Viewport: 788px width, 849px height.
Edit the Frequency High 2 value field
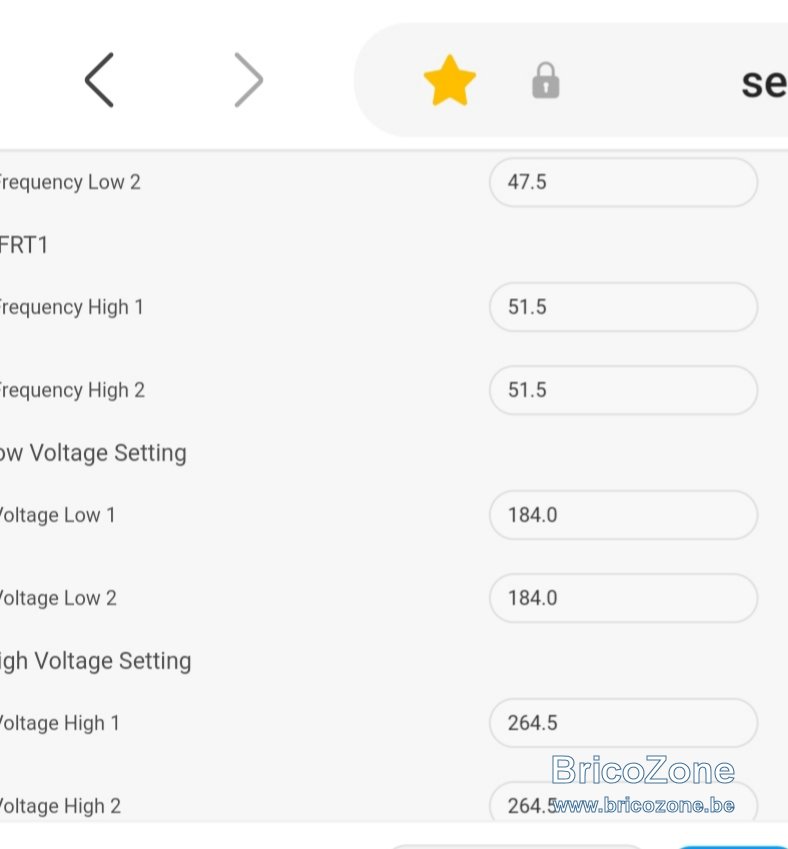tap(623, 390)
